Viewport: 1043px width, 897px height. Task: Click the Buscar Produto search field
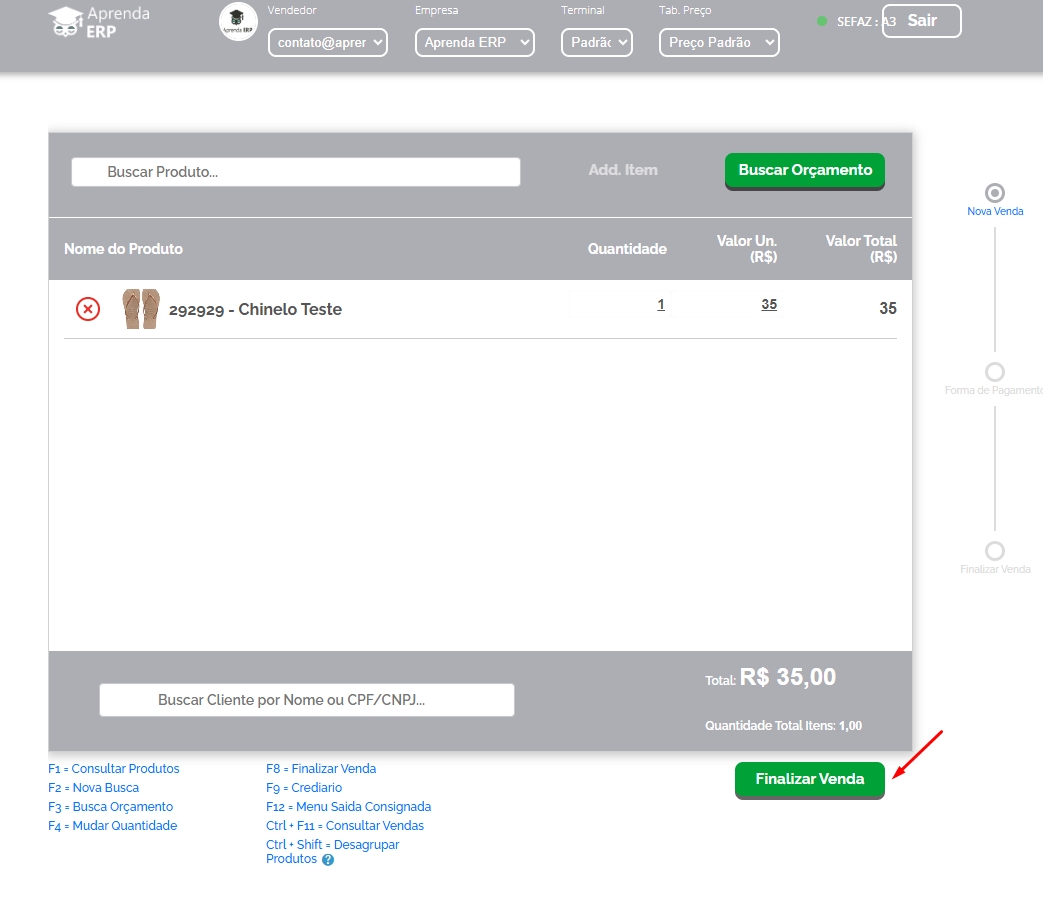[295, 172]
